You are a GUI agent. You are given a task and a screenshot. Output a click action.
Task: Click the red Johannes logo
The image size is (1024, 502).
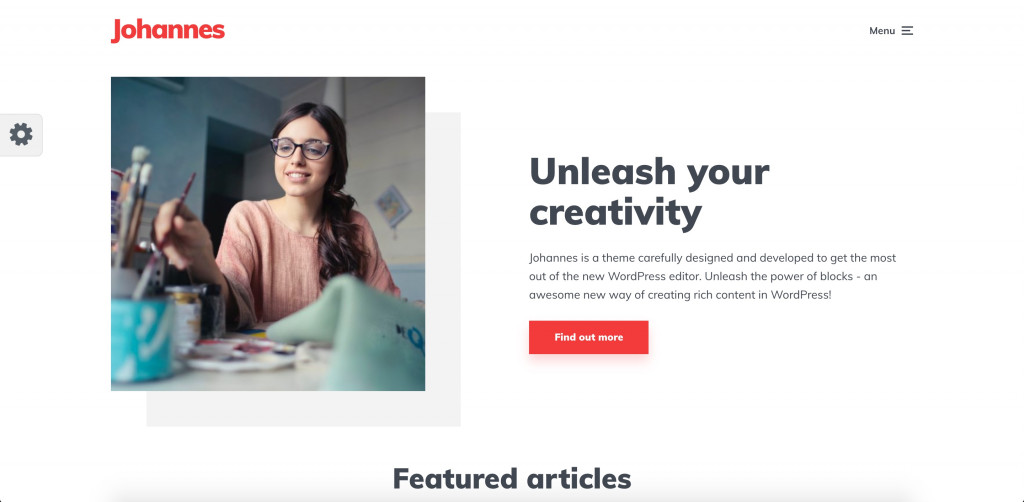point(168,30)
